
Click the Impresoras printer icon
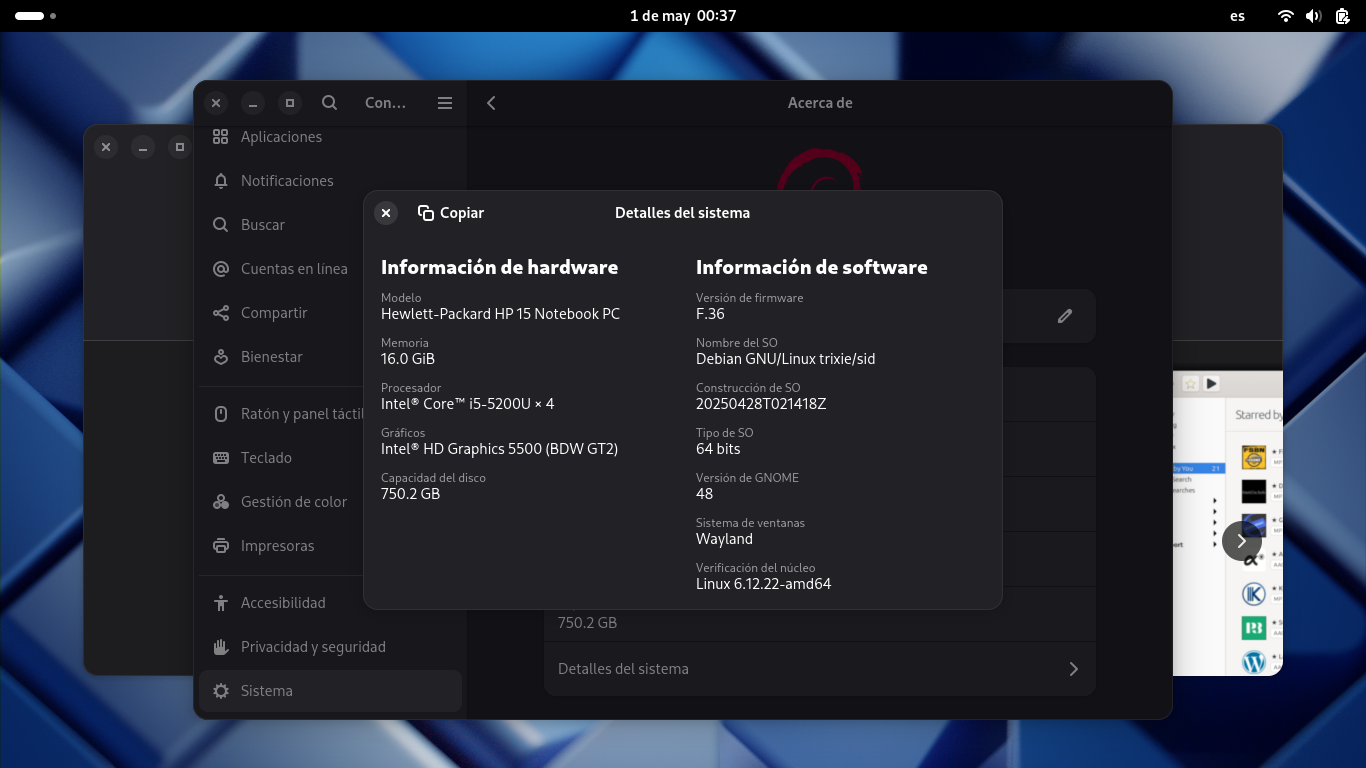tap(221, 546)
